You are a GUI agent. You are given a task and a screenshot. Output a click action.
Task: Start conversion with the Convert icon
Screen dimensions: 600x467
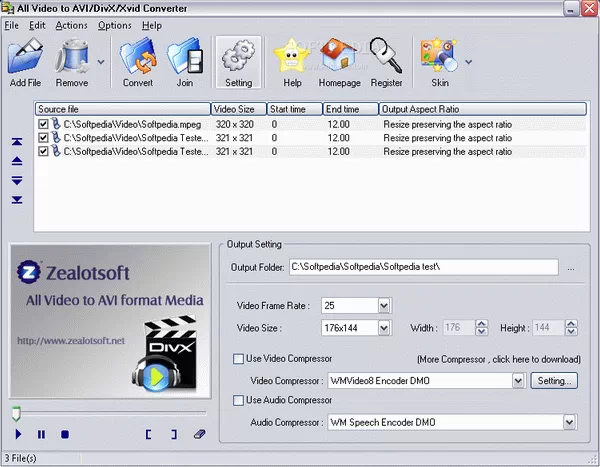pyautogui.click(x=138, y=57)
